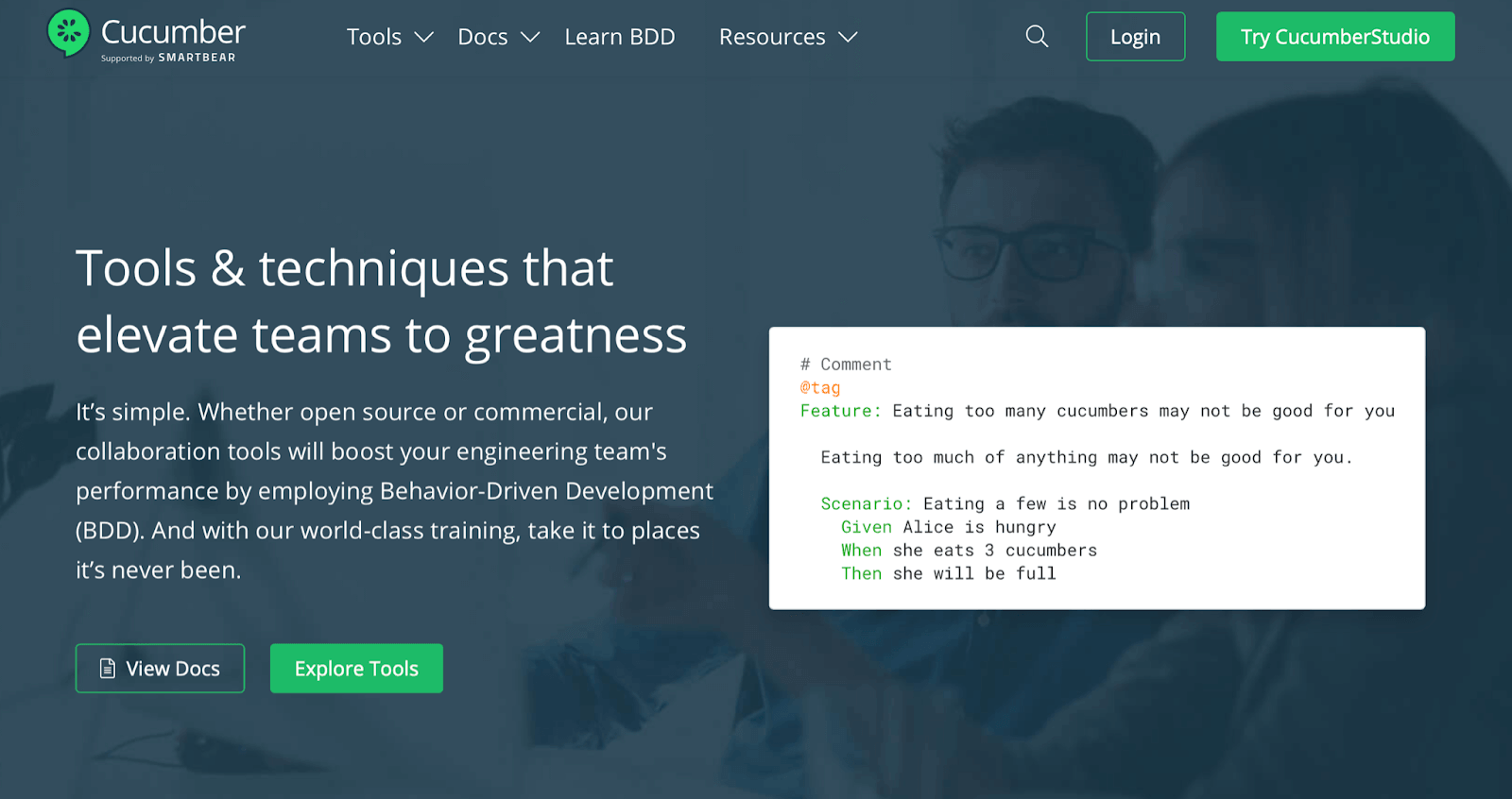Click the Explore Tools button

click(356, 669)
